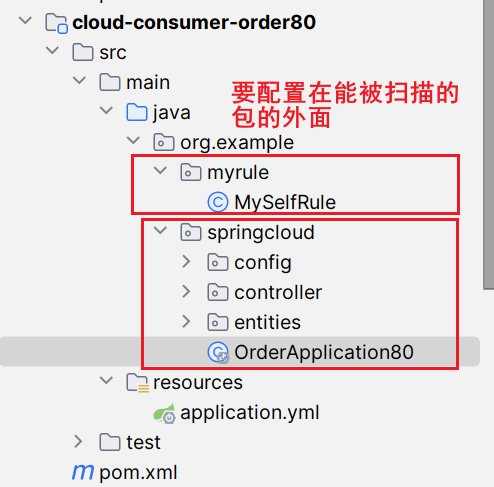
Task: Click the blue java source root folder icon
Action: click(x=137, y=112)
